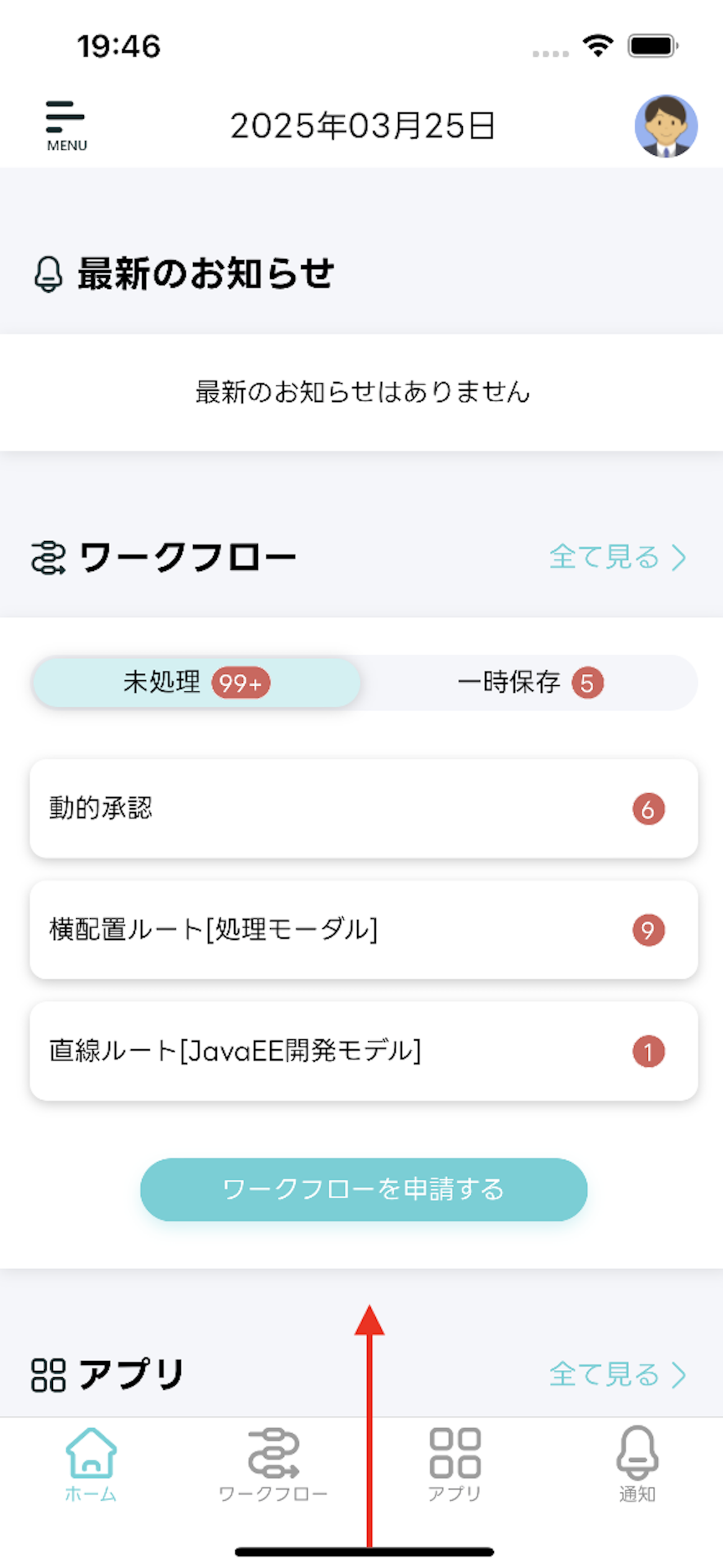The image size is (723, 1568).
Task: Tap the 2025年03月25日 date header
Action: coord(362,125)
